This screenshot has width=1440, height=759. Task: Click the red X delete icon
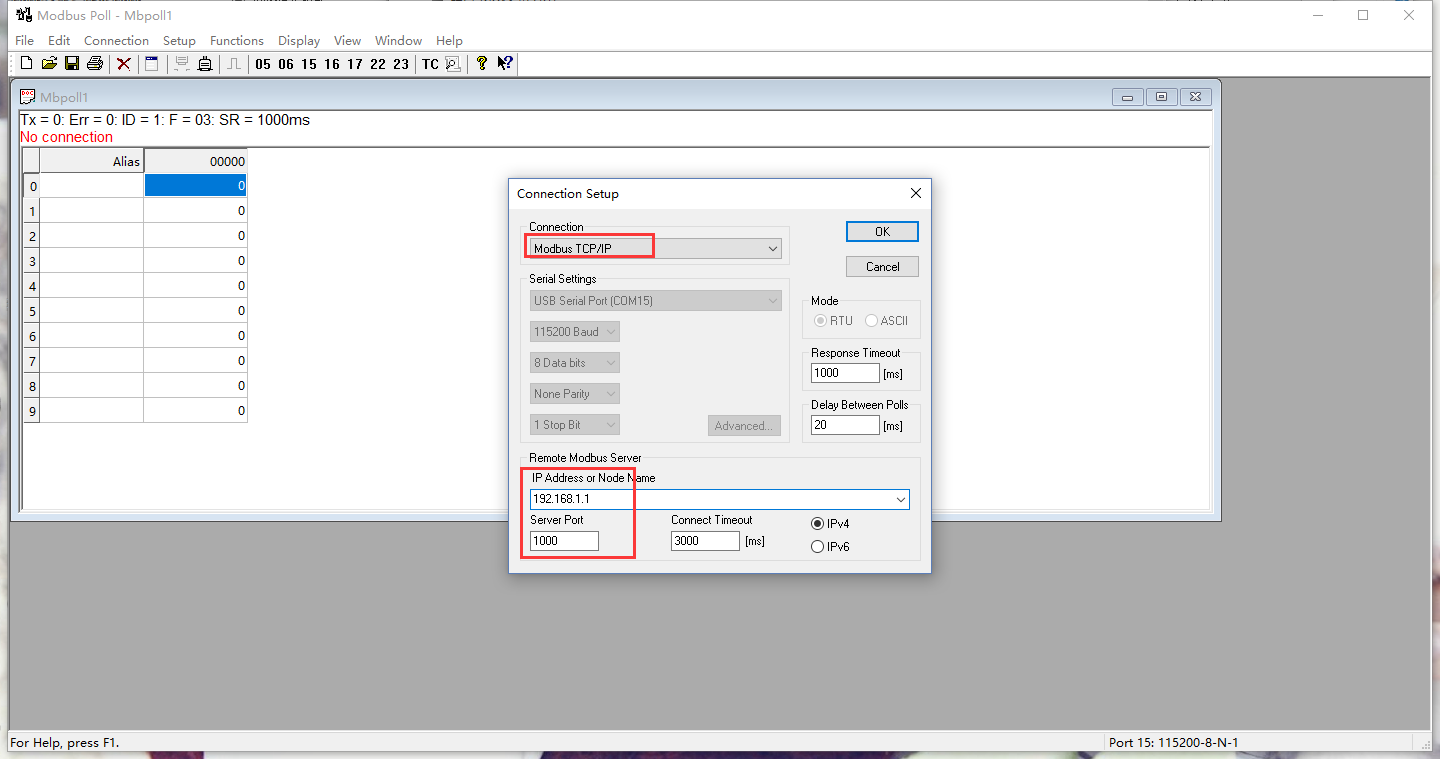124,64
